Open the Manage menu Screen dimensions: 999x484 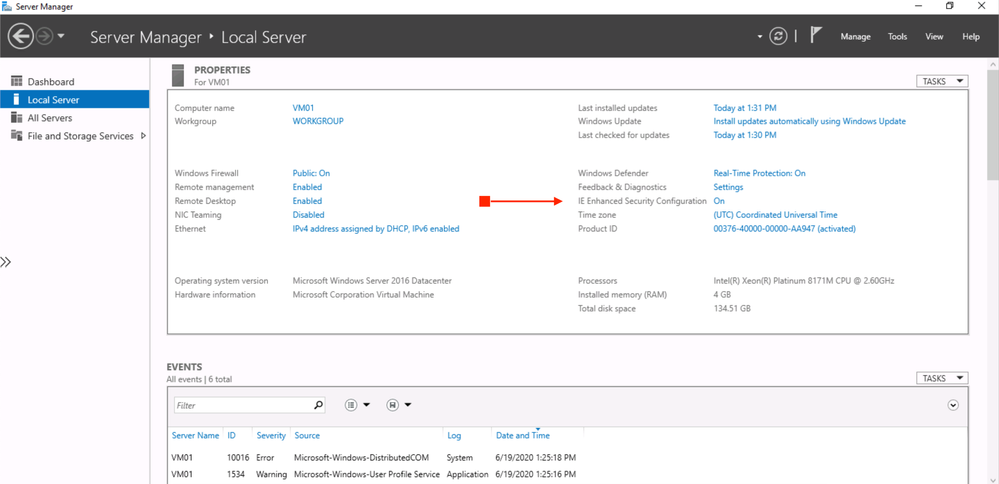pyautogui.click(x=856, y=37)
